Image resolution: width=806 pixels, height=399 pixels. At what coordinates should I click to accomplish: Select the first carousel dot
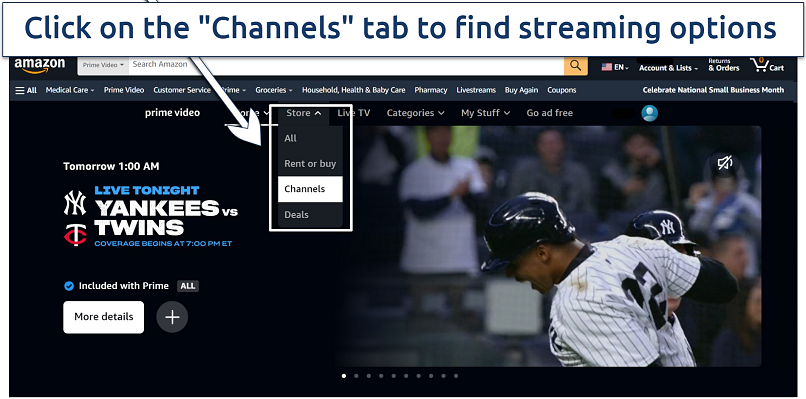[344, 376]
